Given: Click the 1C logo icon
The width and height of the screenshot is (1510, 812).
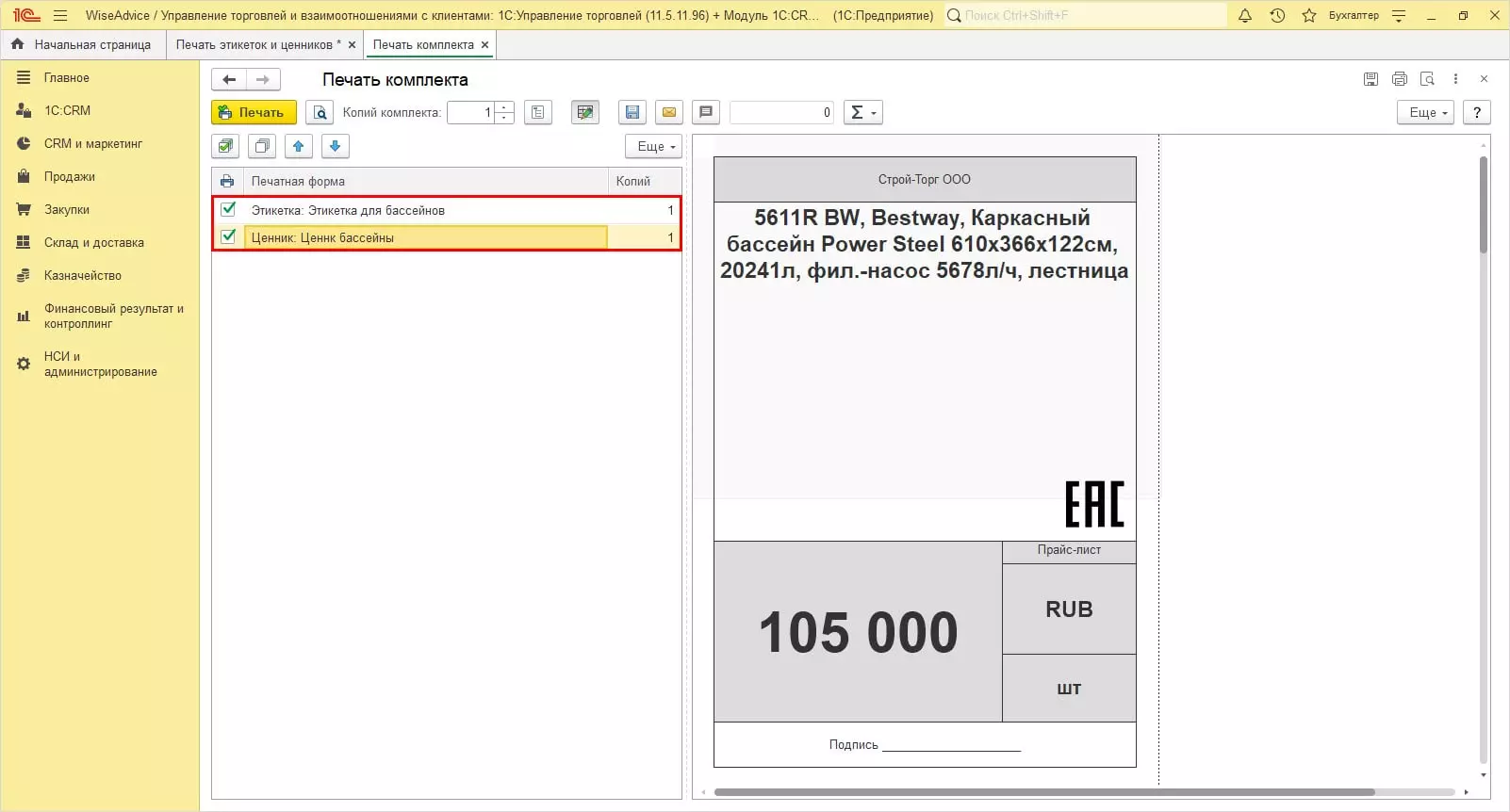Looking at the screenshot, I should (x=26, y=15).
